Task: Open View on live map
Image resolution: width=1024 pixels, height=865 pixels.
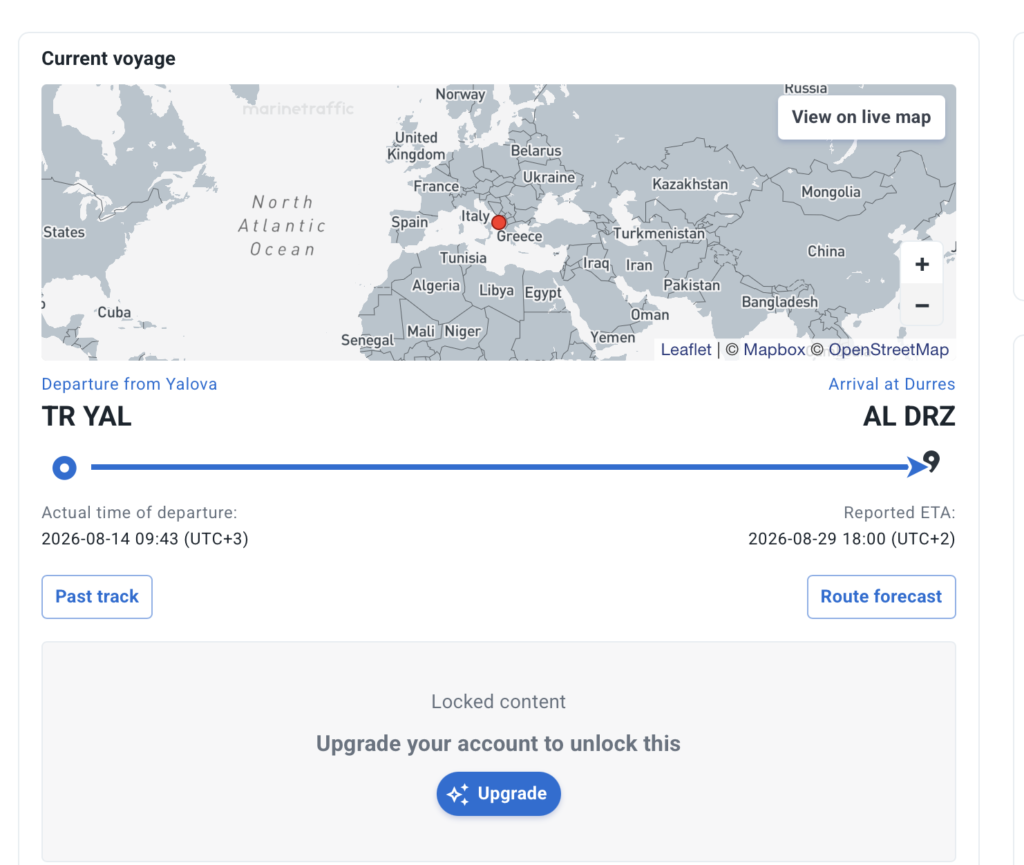Action: pos(861,118)
